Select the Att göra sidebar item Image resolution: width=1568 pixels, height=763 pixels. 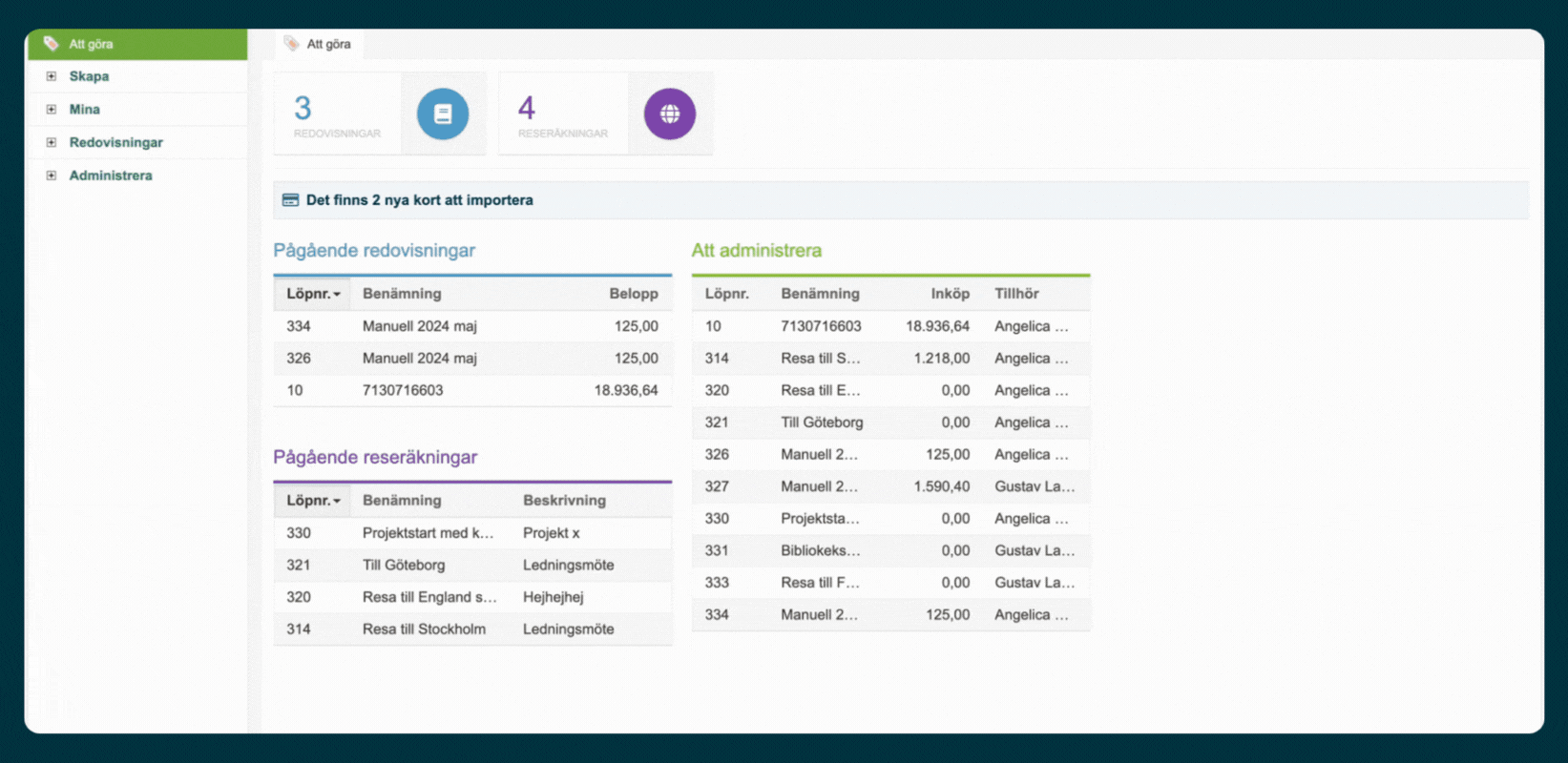click(136, 44)
